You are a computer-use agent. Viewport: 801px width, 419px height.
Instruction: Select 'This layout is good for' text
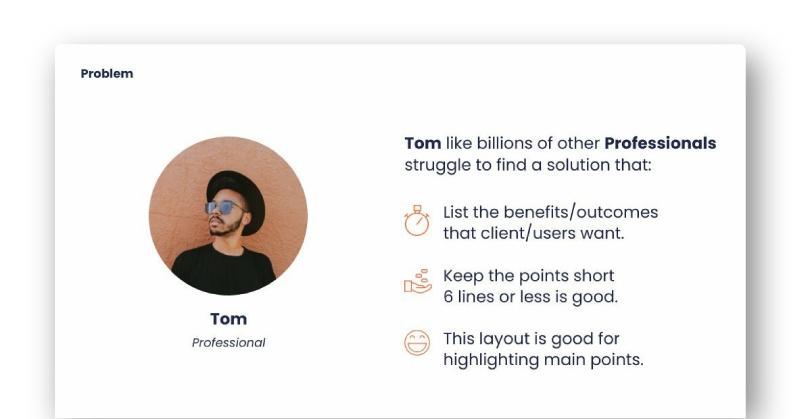click(531, 339)
